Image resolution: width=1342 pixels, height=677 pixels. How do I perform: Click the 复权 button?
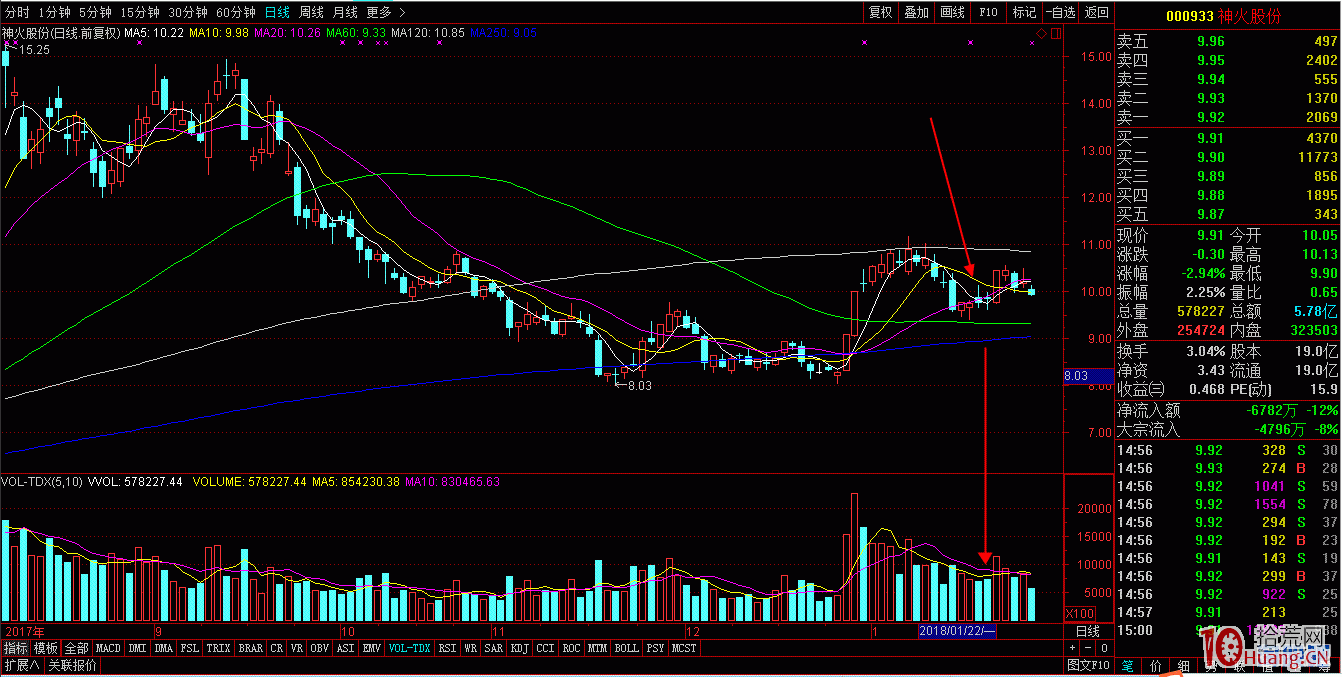(x=880, y=12)
